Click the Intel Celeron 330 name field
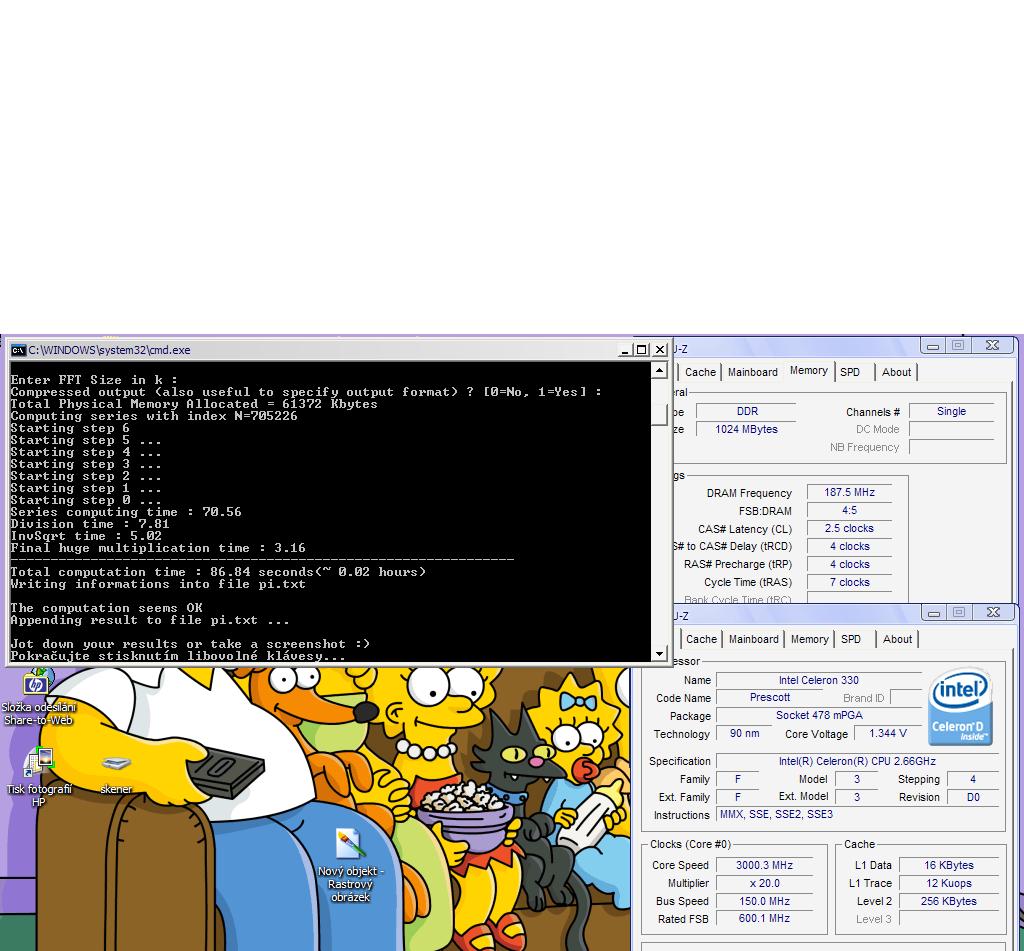Image resolution: width=1024 pixels, height=951 pixels. [x=818, y=681]
